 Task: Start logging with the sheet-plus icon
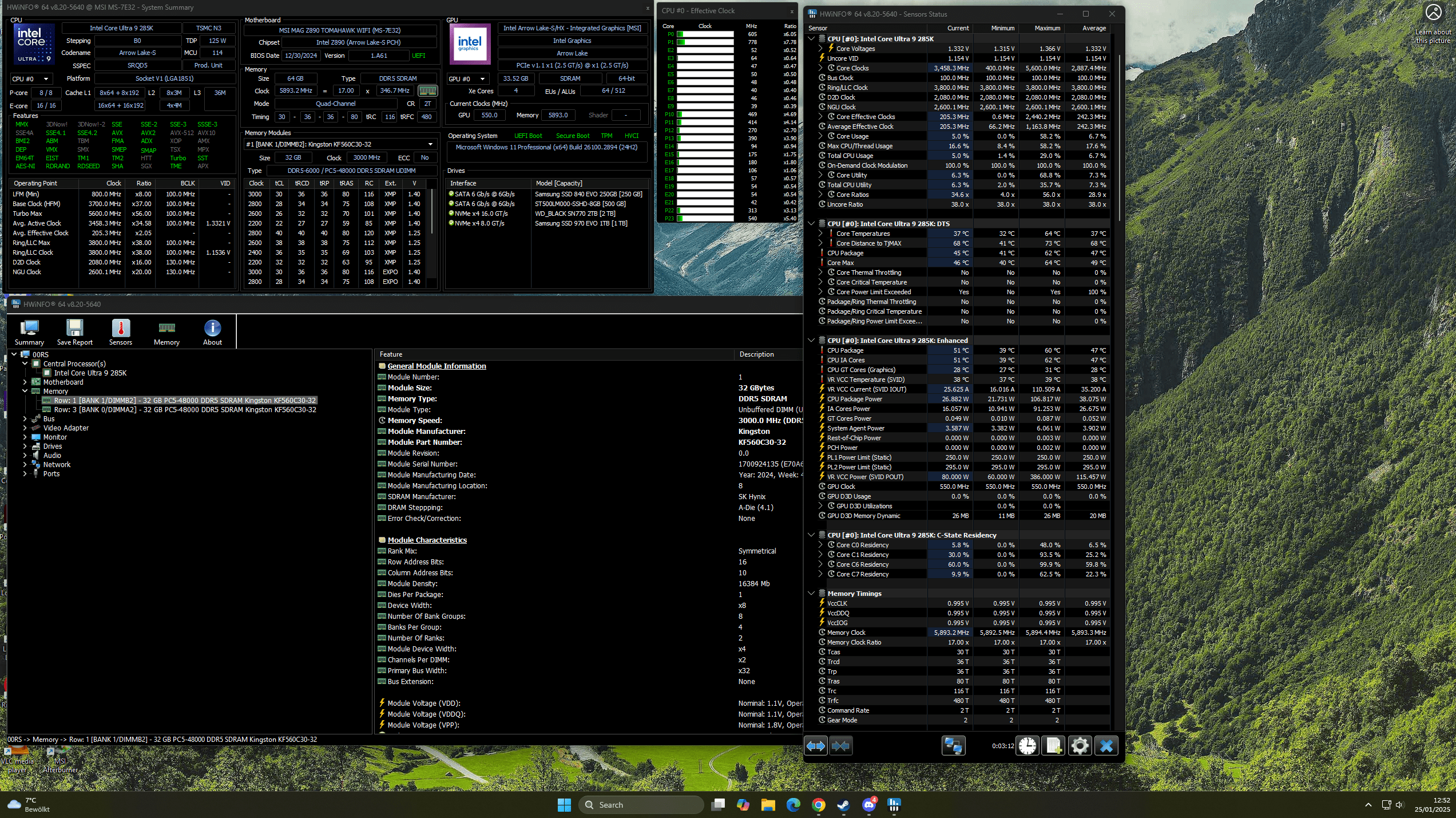1053,746
